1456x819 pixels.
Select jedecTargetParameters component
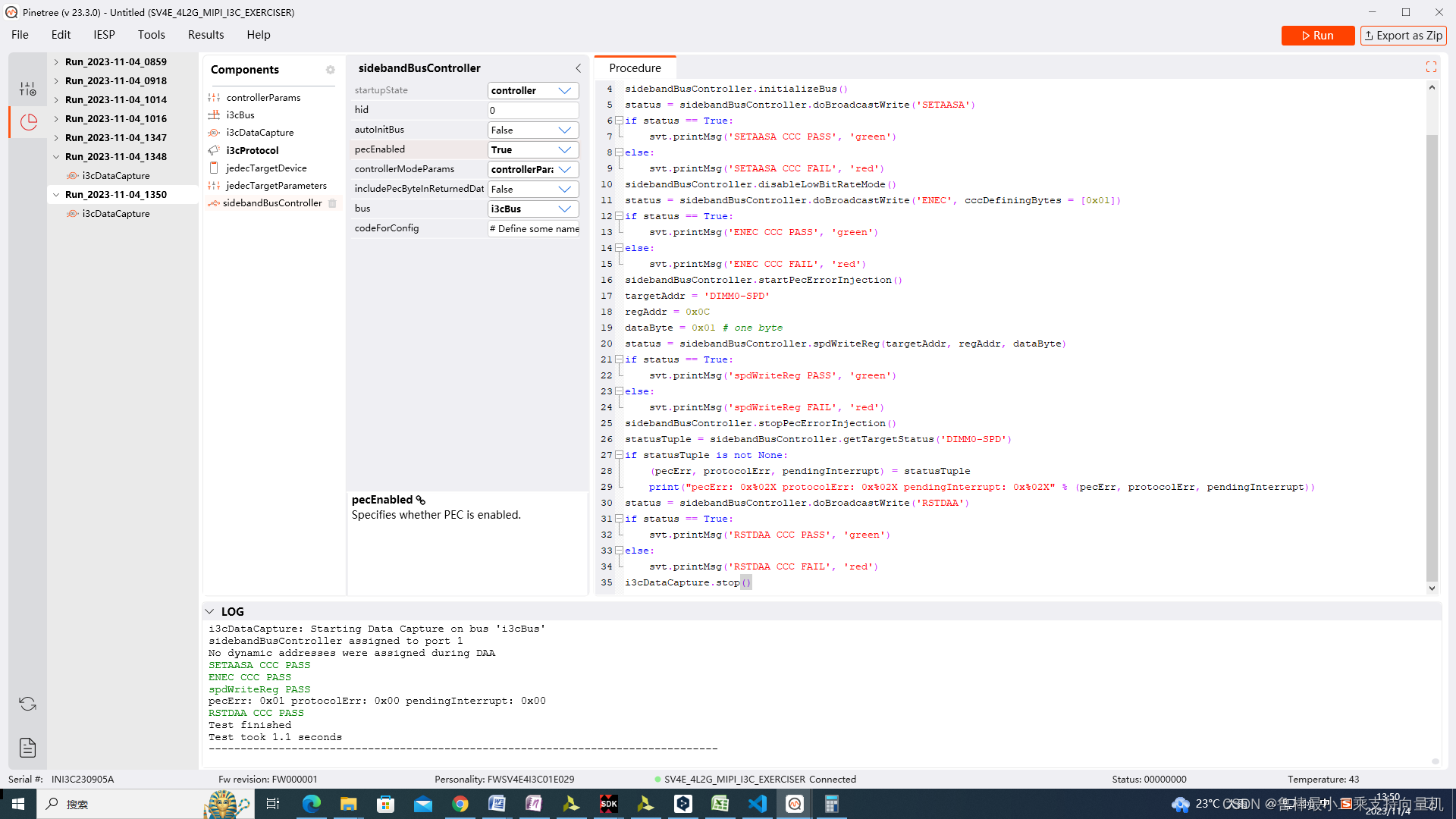click(x=276, y=185)
